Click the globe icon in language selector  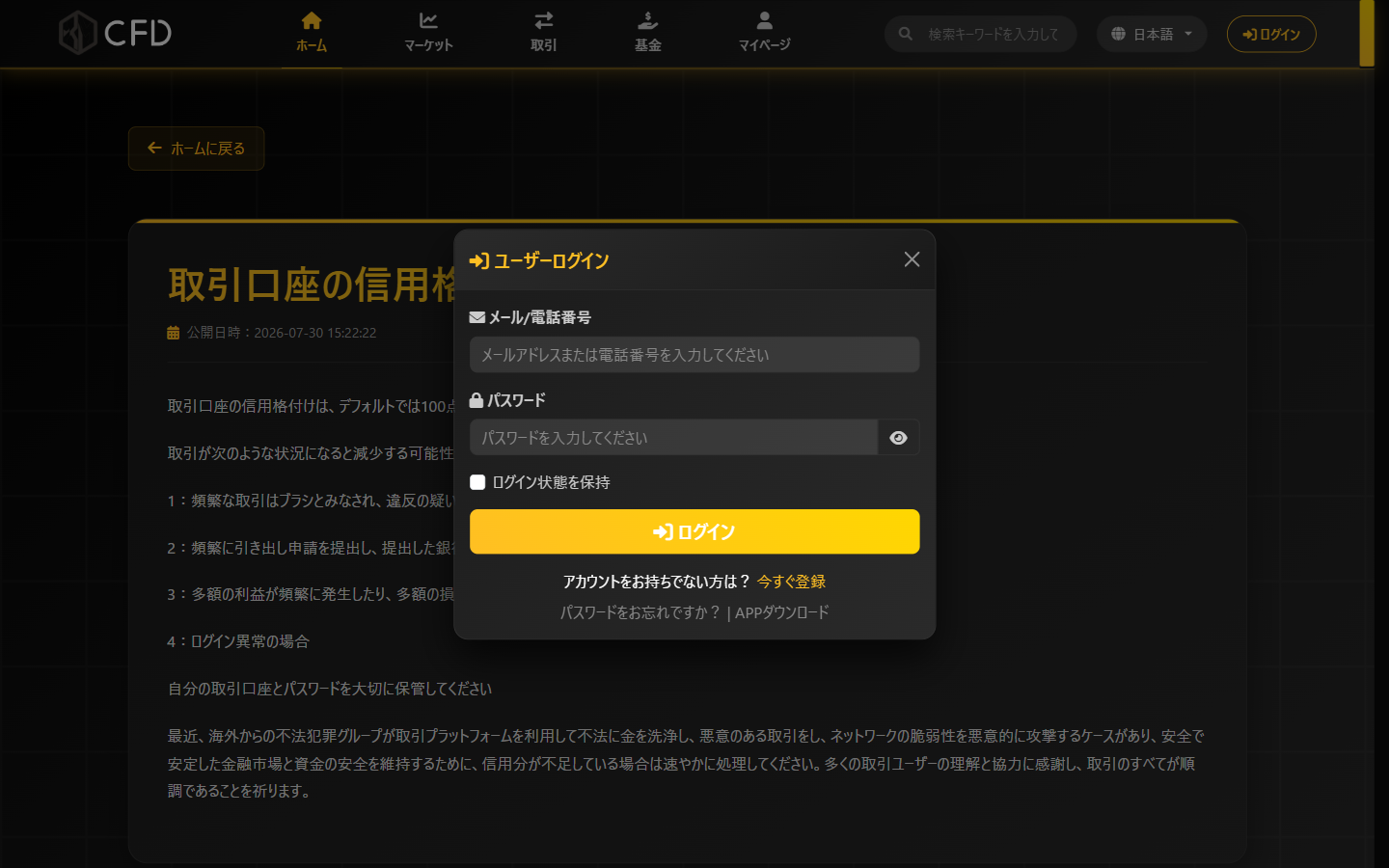click(x=1118, y=34)
